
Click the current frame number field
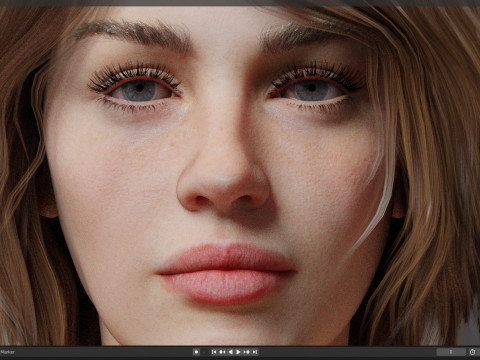[x=451, y=352]
